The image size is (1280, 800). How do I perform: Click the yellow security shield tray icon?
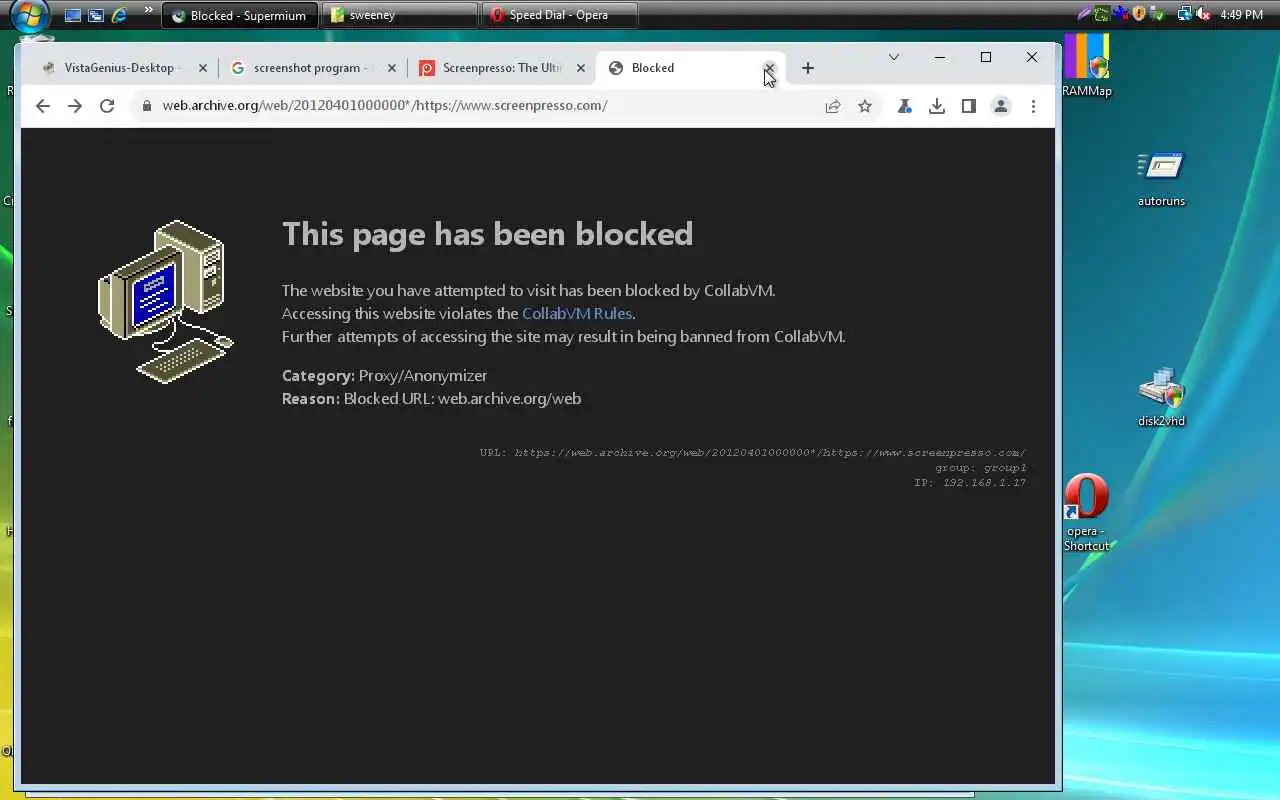point(1139,14)
